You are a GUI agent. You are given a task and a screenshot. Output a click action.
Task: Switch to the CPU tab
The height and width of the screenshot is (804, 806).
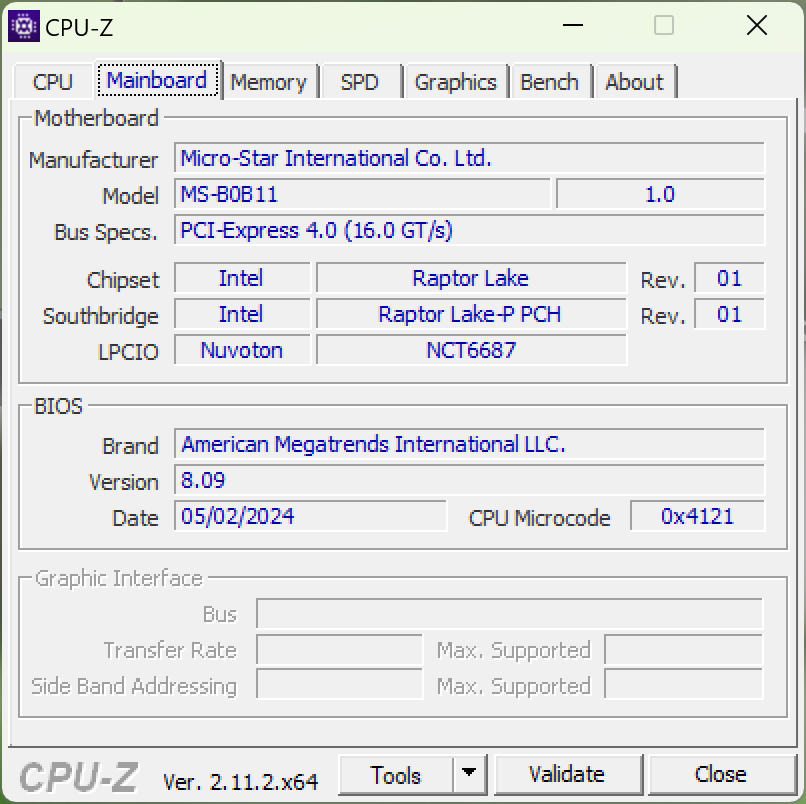(x=52, y=82)
